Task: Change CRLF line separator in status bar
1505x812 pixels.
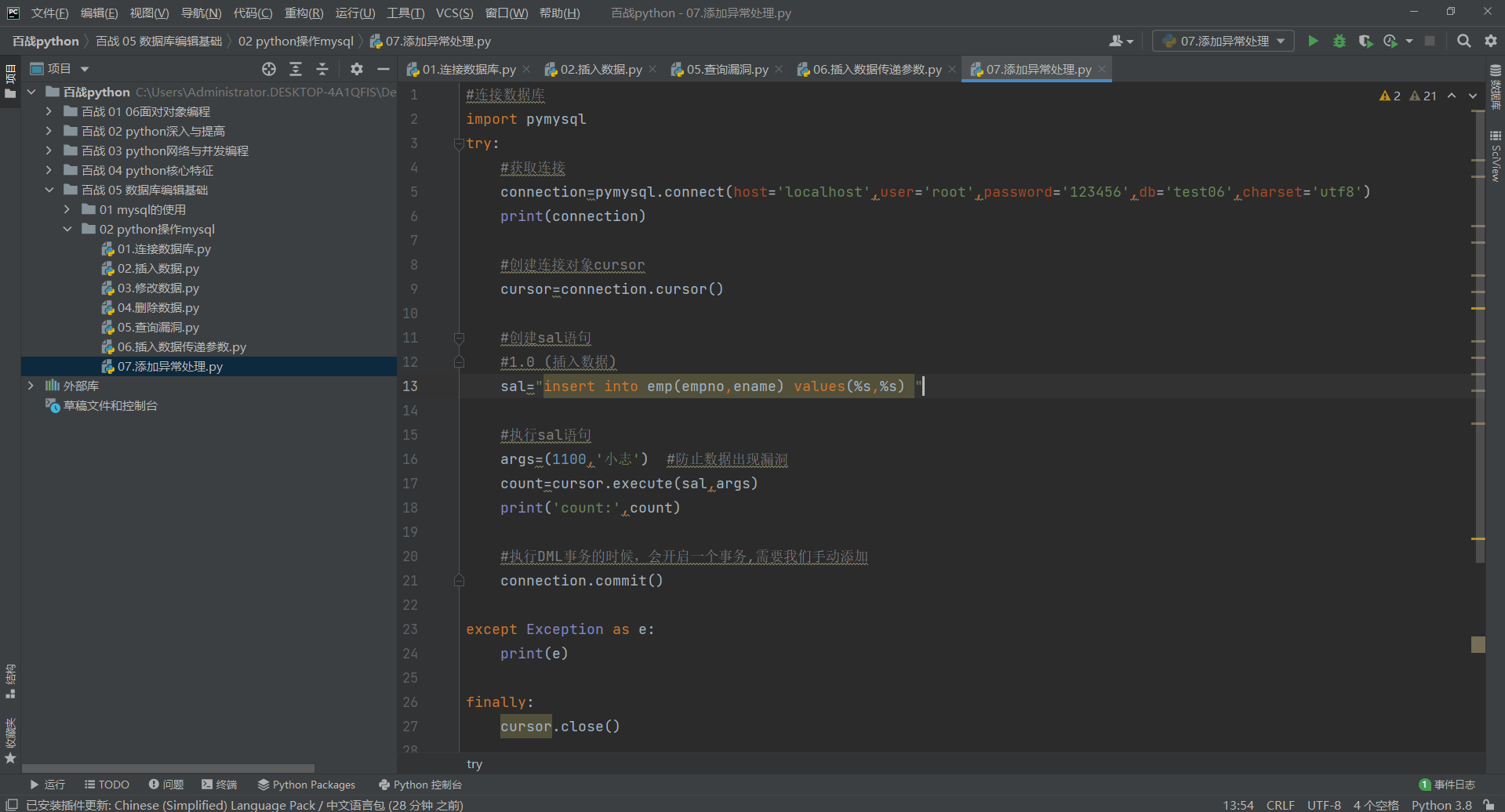Action: pyautogui.click(x=1281, y=805)
